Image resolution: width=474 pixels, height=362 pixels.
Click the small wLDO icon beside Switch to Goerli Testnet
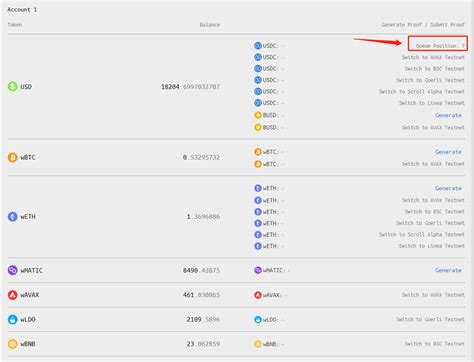point(258,320)
